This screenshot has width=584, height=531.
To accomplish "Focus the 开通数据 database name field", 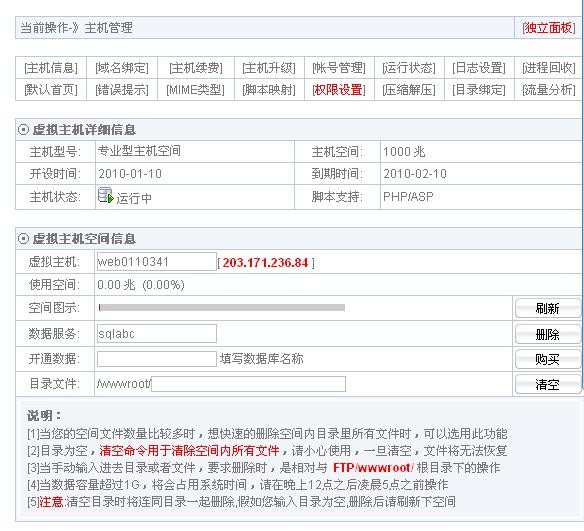I will pos(157,359).
